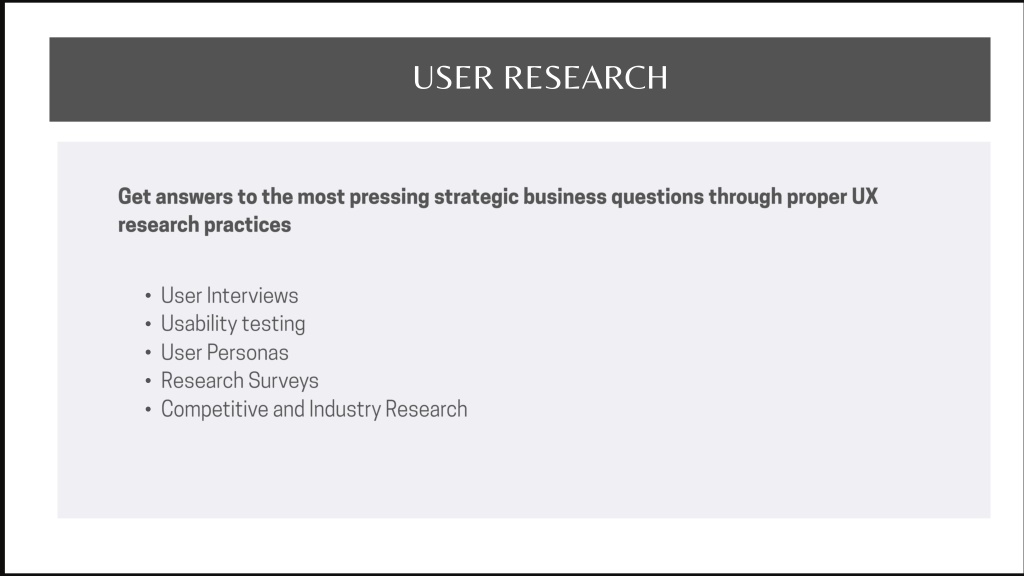Click the bullet dot before User Personas

148,353
